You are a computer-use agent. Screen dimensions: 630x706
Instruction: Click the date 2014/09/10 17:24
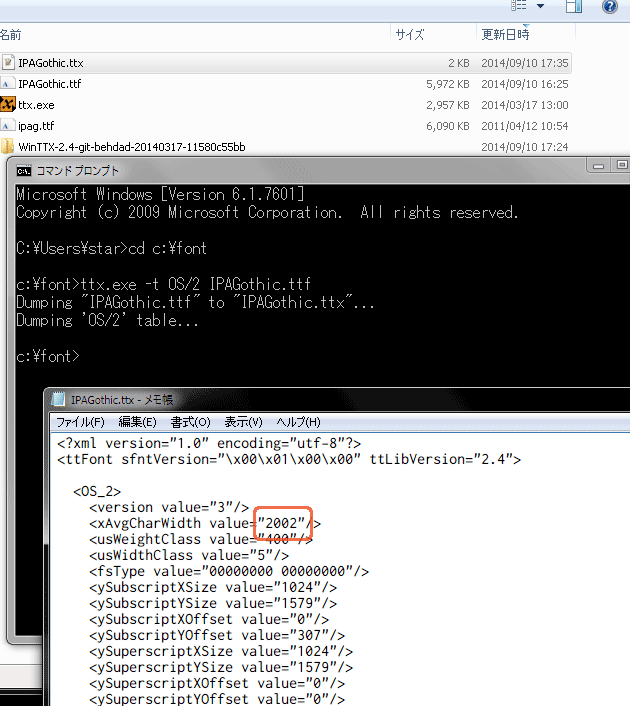525,147
